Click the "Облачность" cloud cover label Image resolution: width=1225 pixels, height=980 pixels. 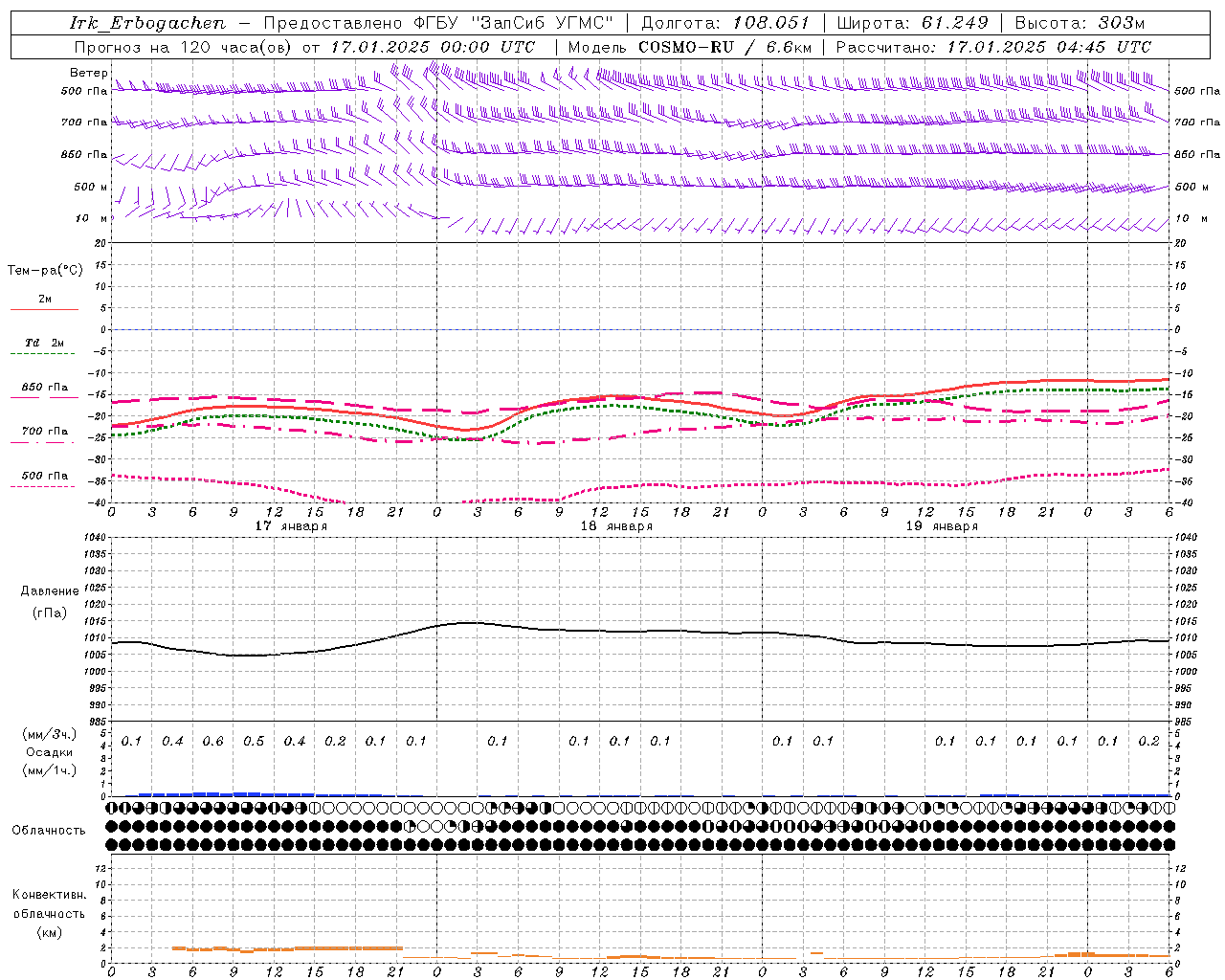pos(49,830)
